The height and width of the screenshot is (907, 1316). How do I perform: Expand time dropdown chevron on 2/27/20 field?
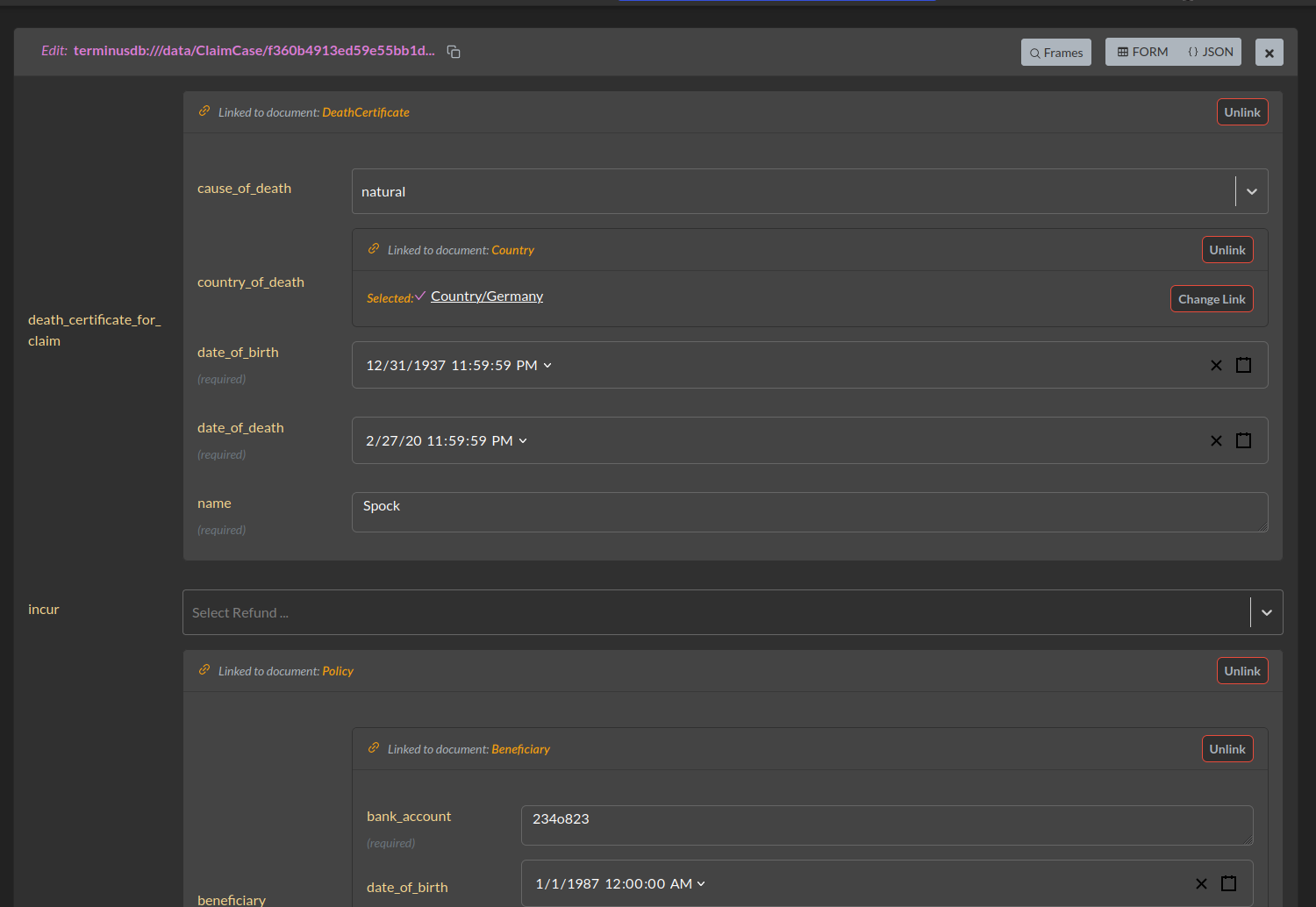[x=523, y=441]
